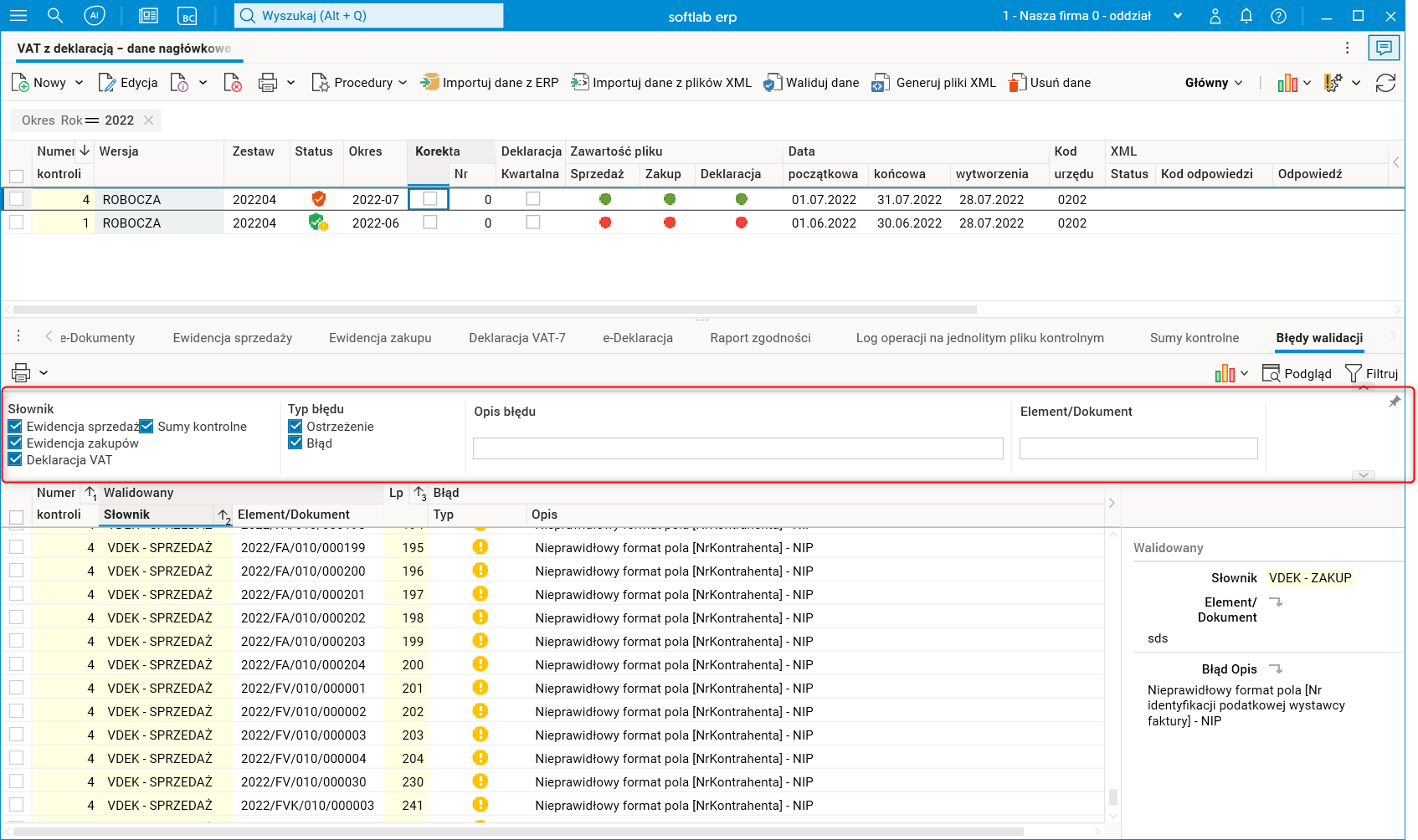Open the chat comments panel icon

pos(1384,48)
